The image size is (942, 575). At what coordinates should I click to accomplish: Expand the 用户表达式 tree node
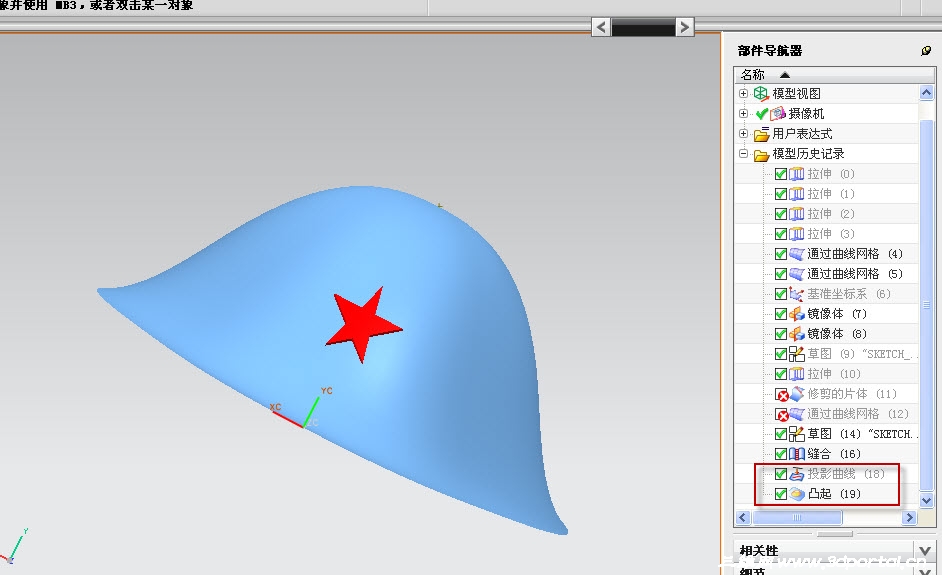(743, 133)
